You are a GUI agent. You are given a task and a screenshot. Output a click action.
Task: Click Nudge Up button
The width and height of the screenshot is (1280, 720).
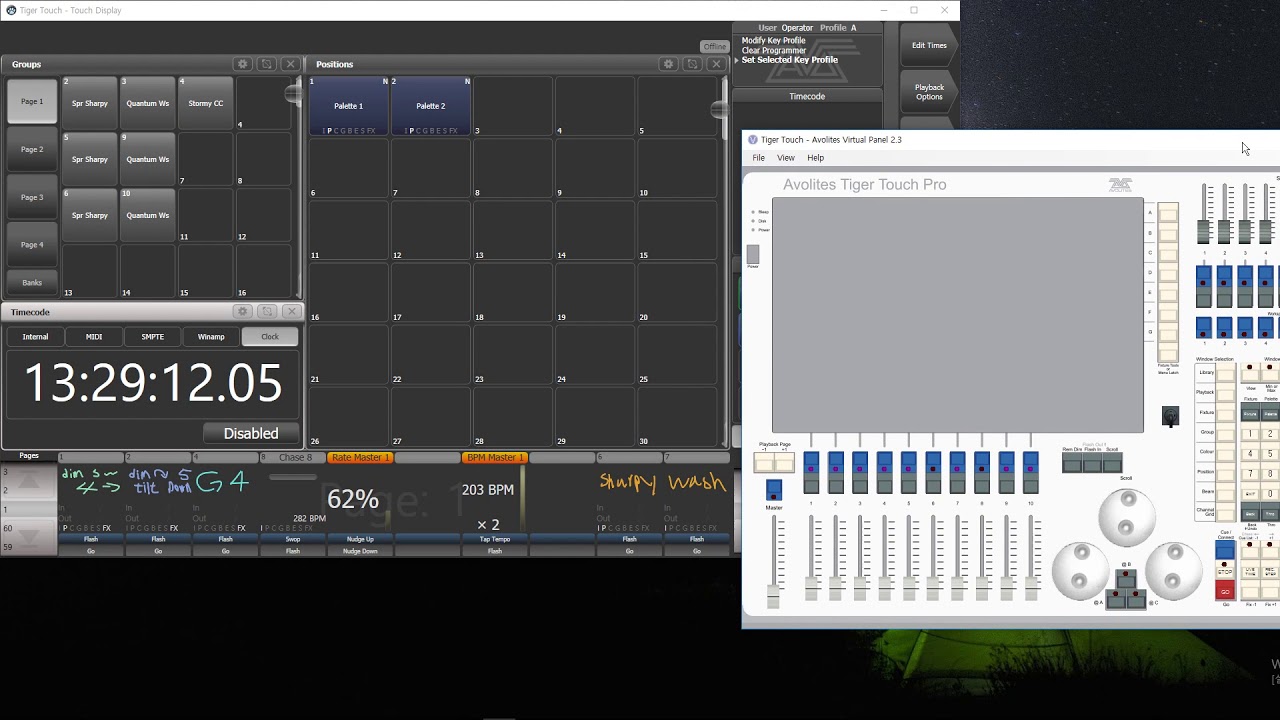pyautogui.click(x=359, y=540)
